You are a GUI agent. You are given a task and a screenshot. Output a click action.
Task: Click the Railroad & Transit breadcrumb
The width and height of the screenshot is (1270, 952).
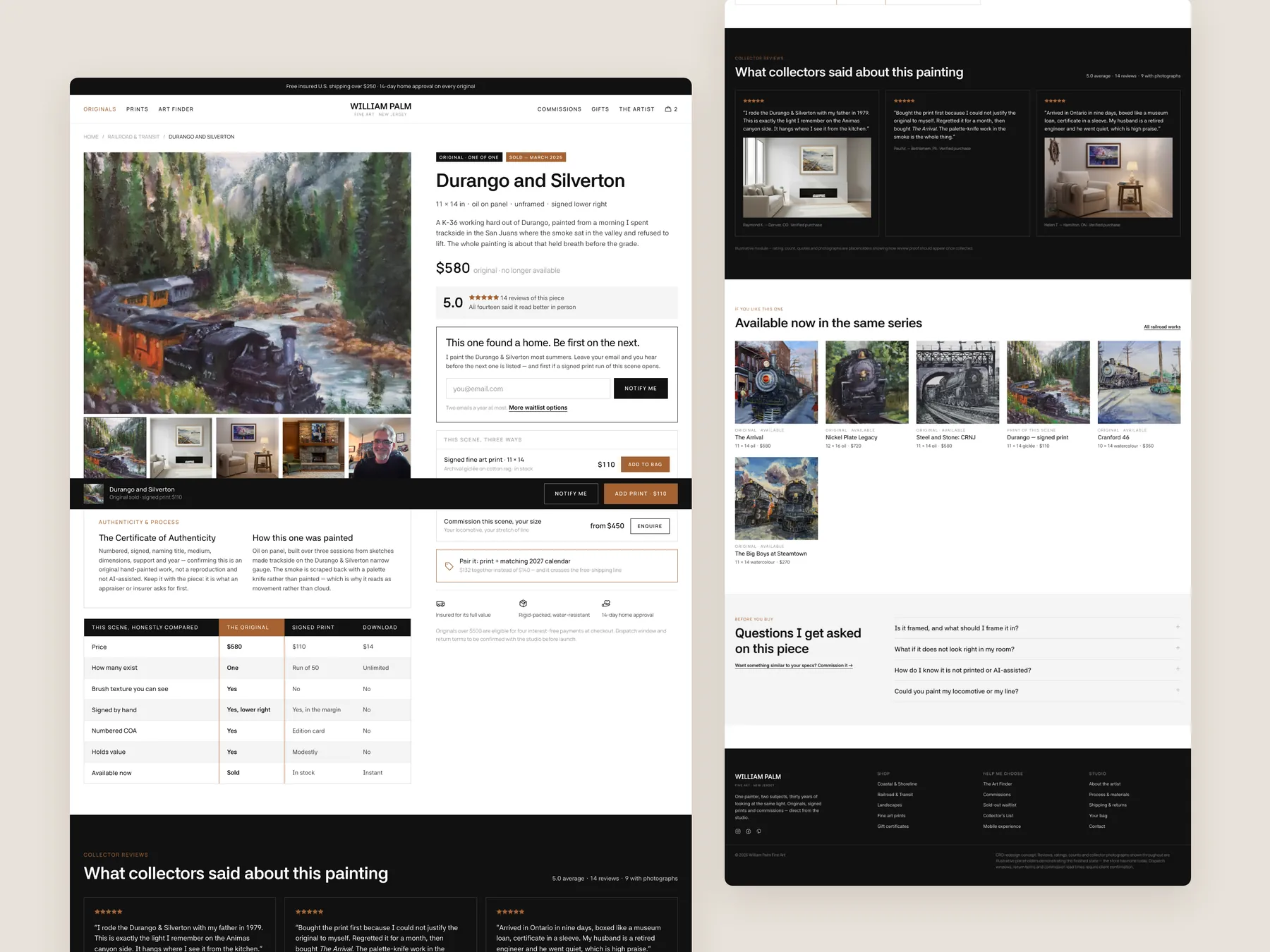tap(133, 137)
